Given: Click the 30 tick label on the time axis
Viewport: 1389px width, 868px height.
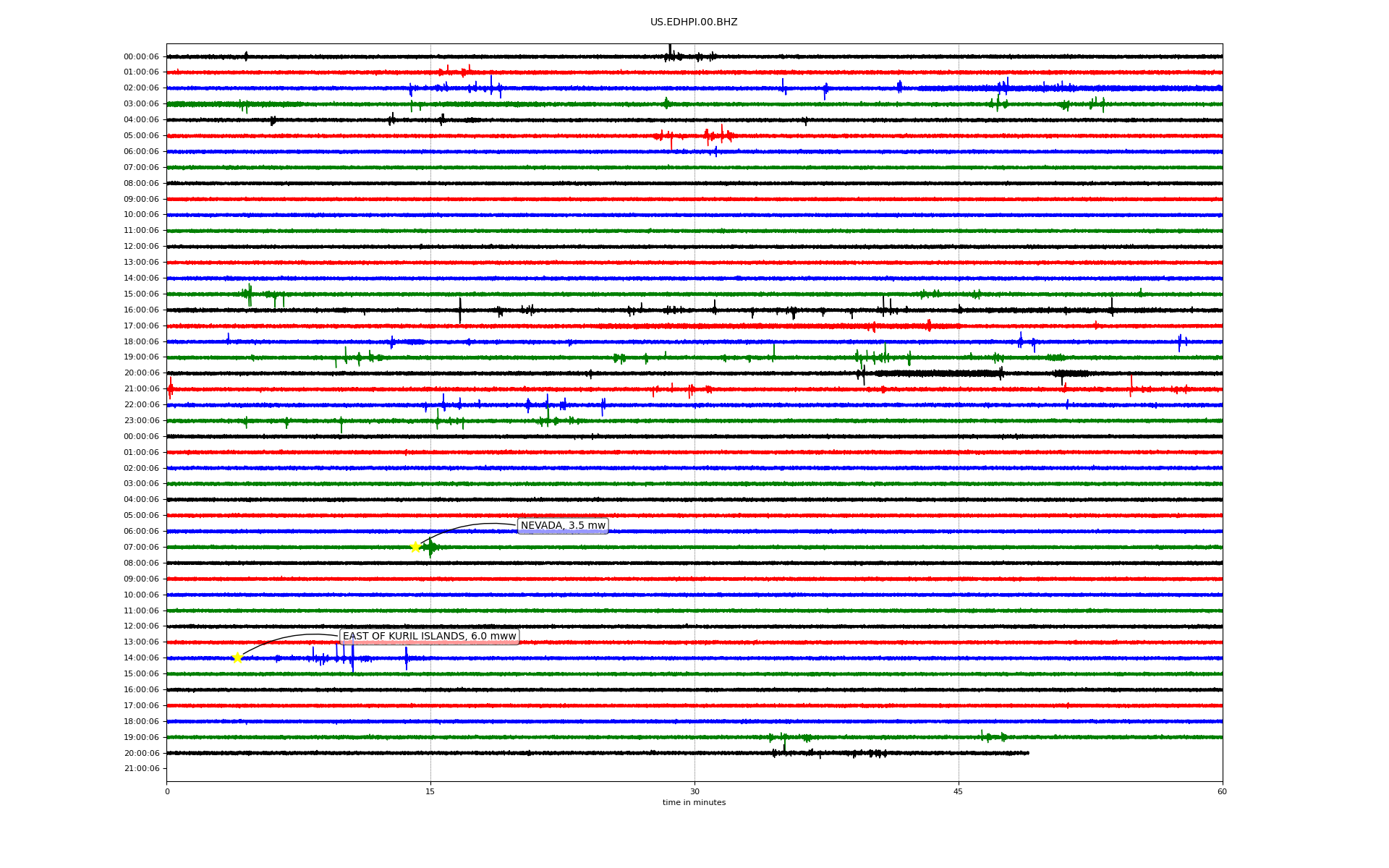Looking at the screenshot, I should 694,791.
